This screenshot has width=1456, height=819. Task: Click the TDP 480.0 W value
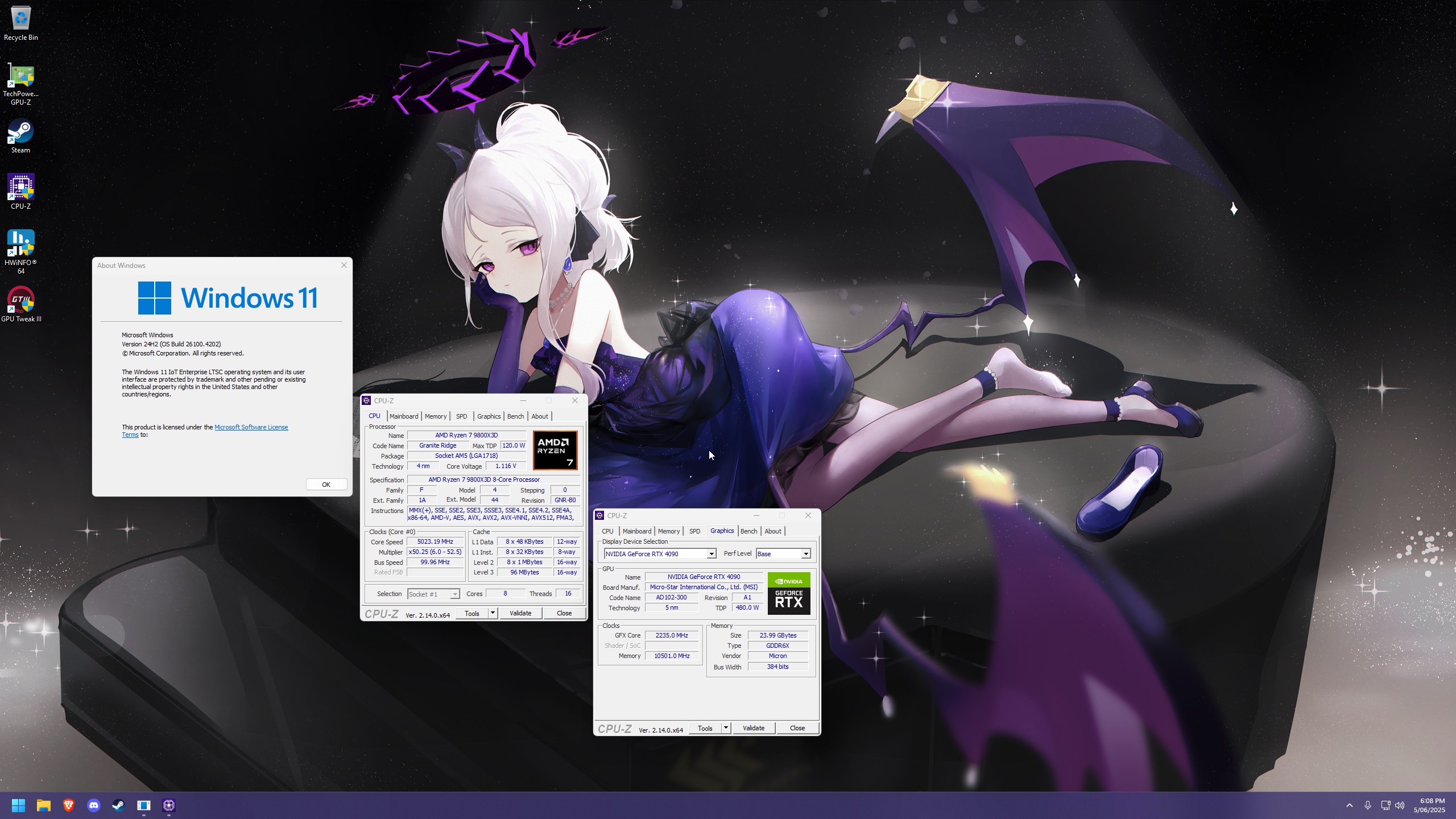tap(747, 608)
